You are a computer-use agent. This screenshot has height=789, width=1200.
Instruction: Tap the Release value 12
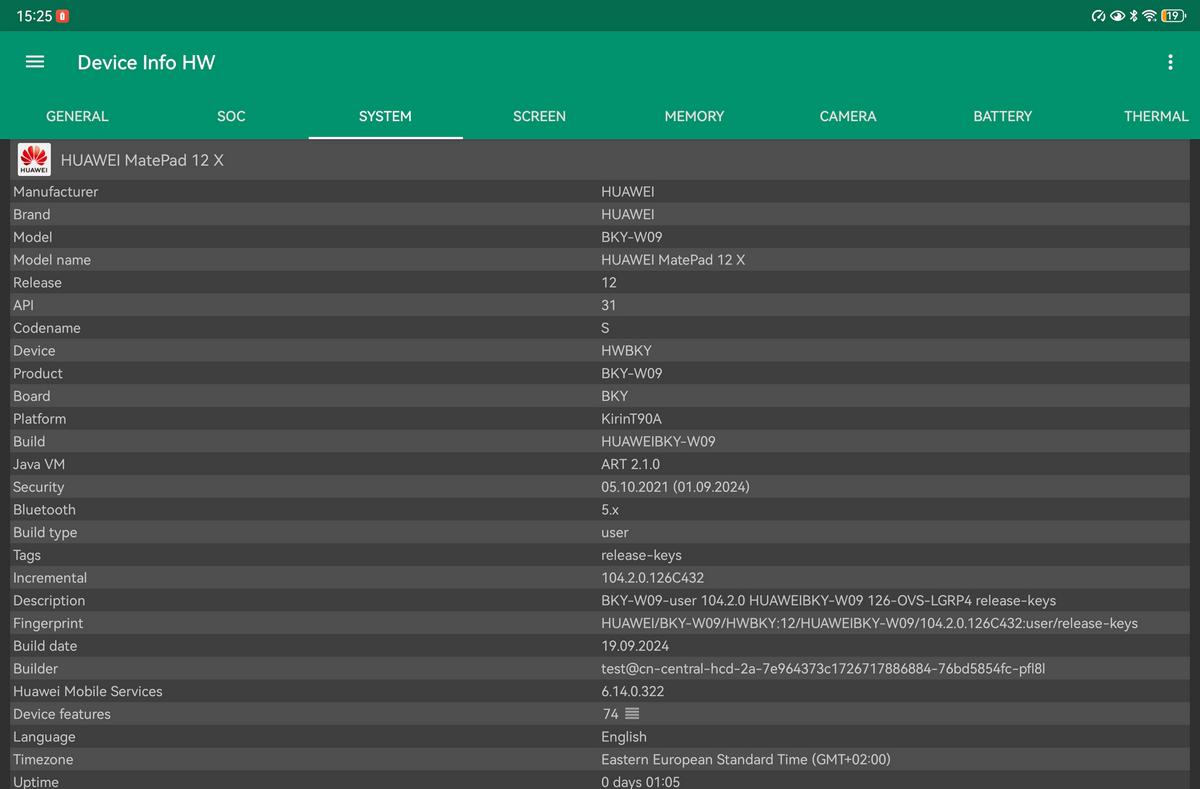609,283
